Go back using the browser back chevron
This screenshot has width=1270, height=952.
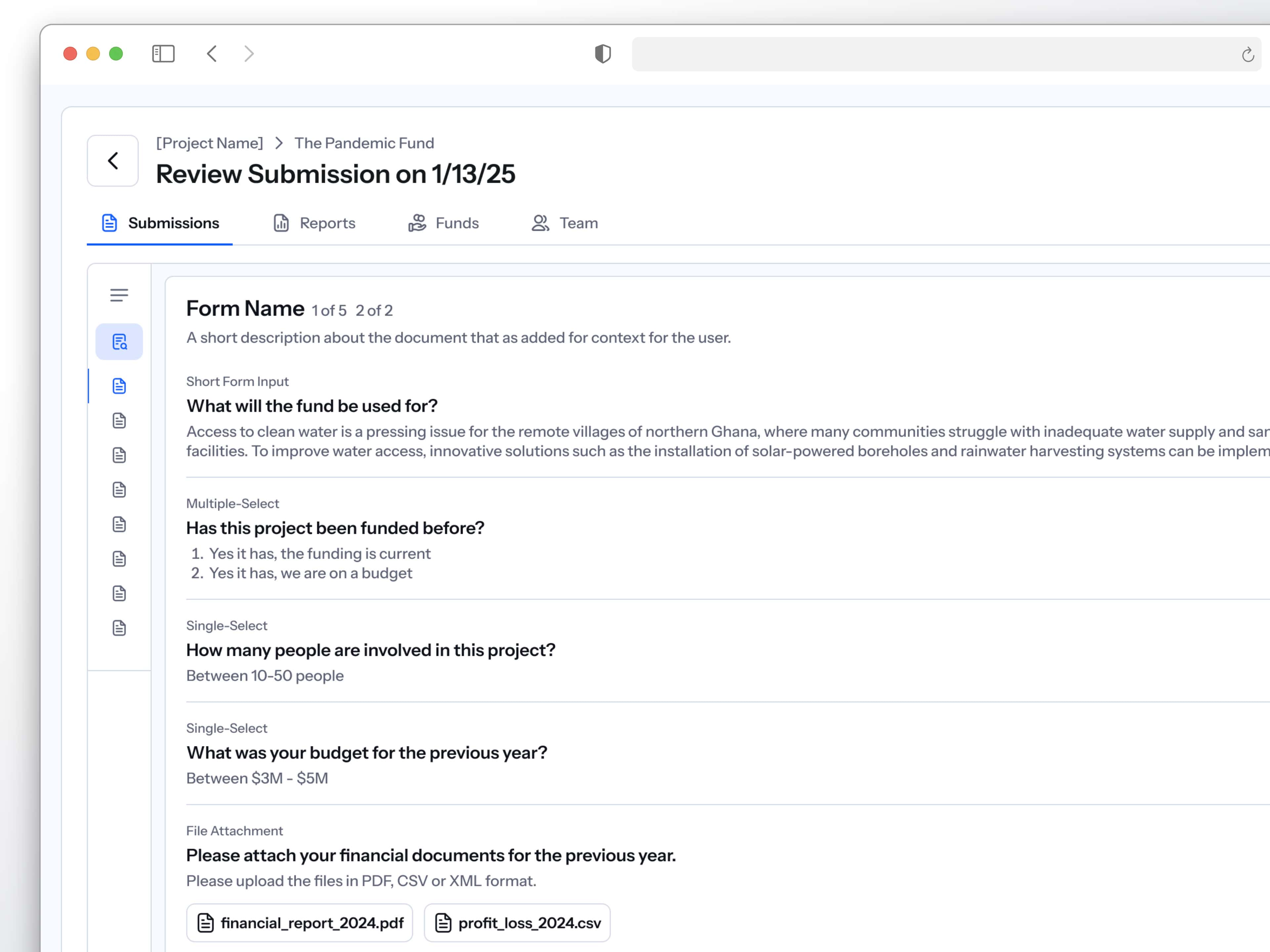[x=212, y=54]
